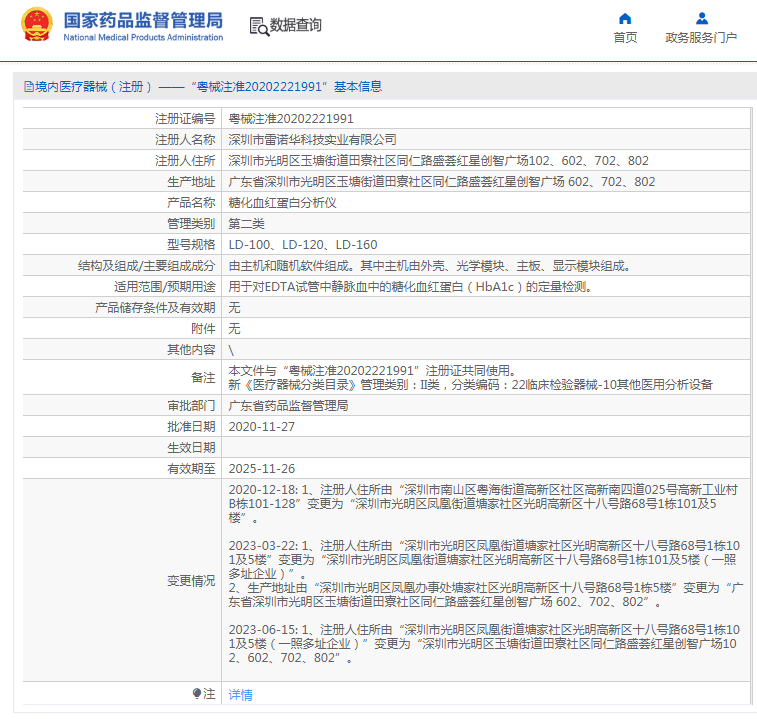757x719 pixels.
Task: Select 广东省药品监督管理局 approval department
Action: pos(288,406)
